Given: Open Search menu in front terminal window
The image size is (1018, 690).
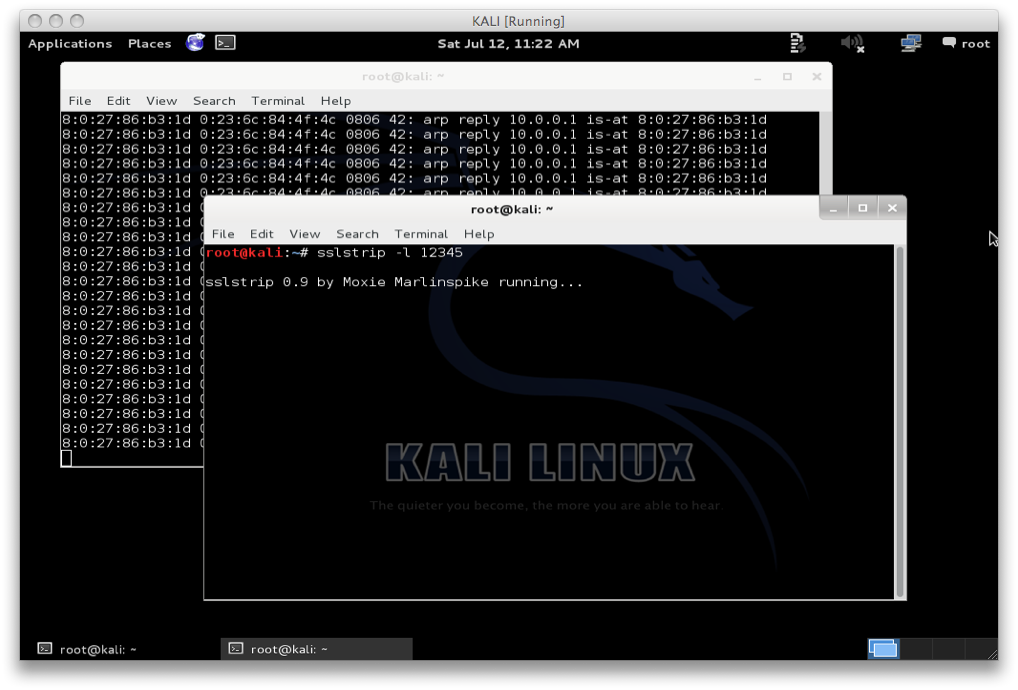Looking at the screenshot, I should tap(357, 234).
